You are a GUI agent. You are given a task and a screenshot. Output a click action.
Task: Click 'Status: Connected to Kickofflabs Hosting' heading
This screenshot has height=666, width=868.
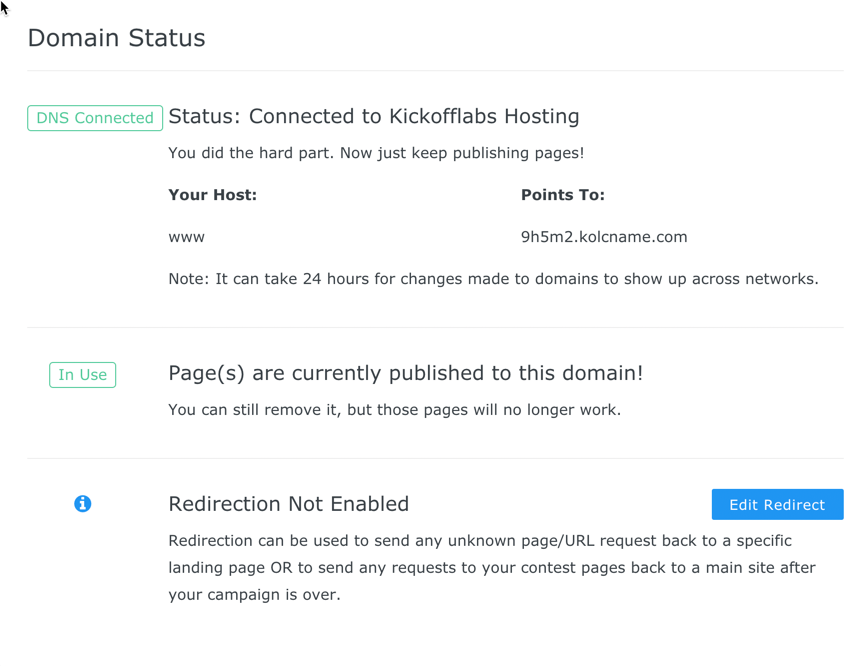tap(374, 116)
